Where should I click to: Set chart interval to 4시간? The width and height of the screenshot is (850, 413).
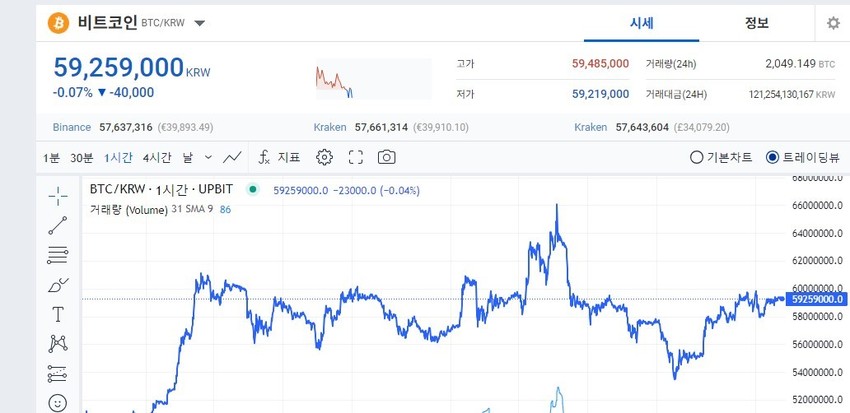[157, 157]
